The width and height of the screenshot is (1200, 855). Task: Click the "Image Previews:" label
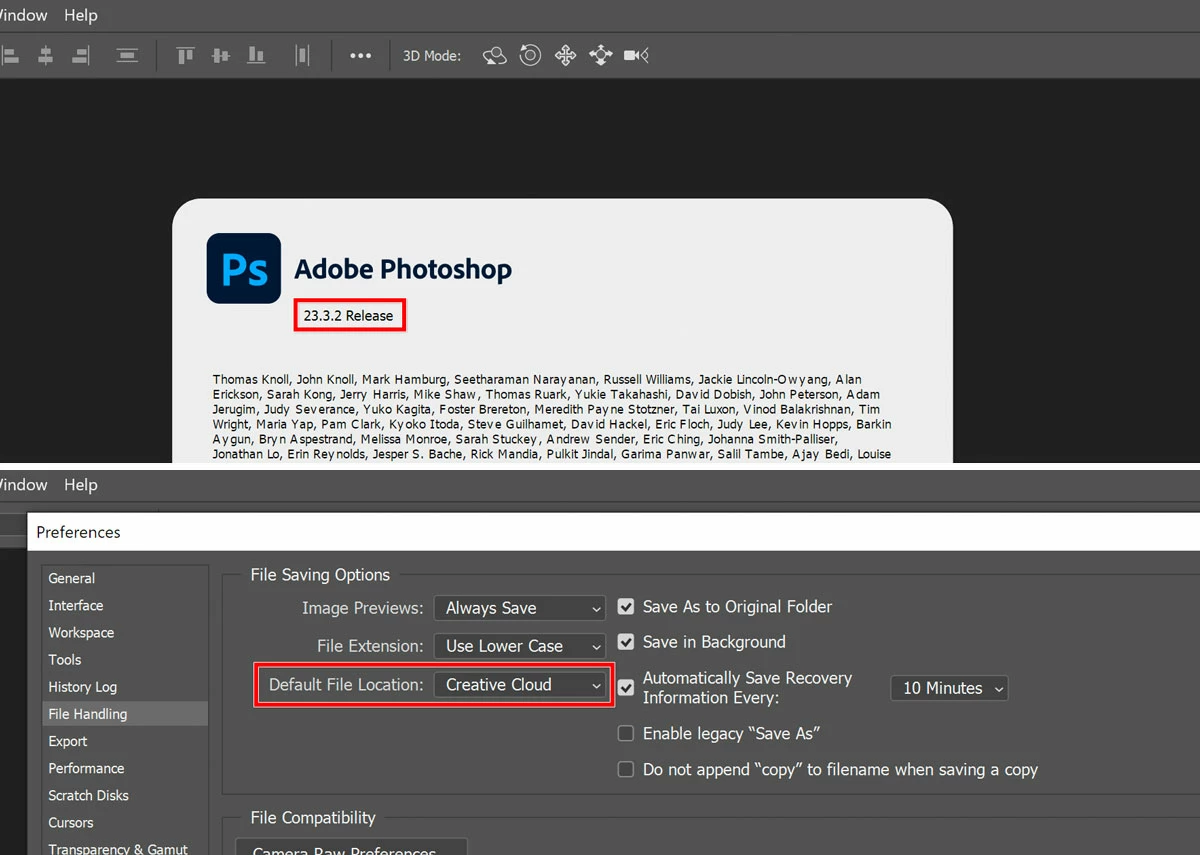(x=363, y=608)
